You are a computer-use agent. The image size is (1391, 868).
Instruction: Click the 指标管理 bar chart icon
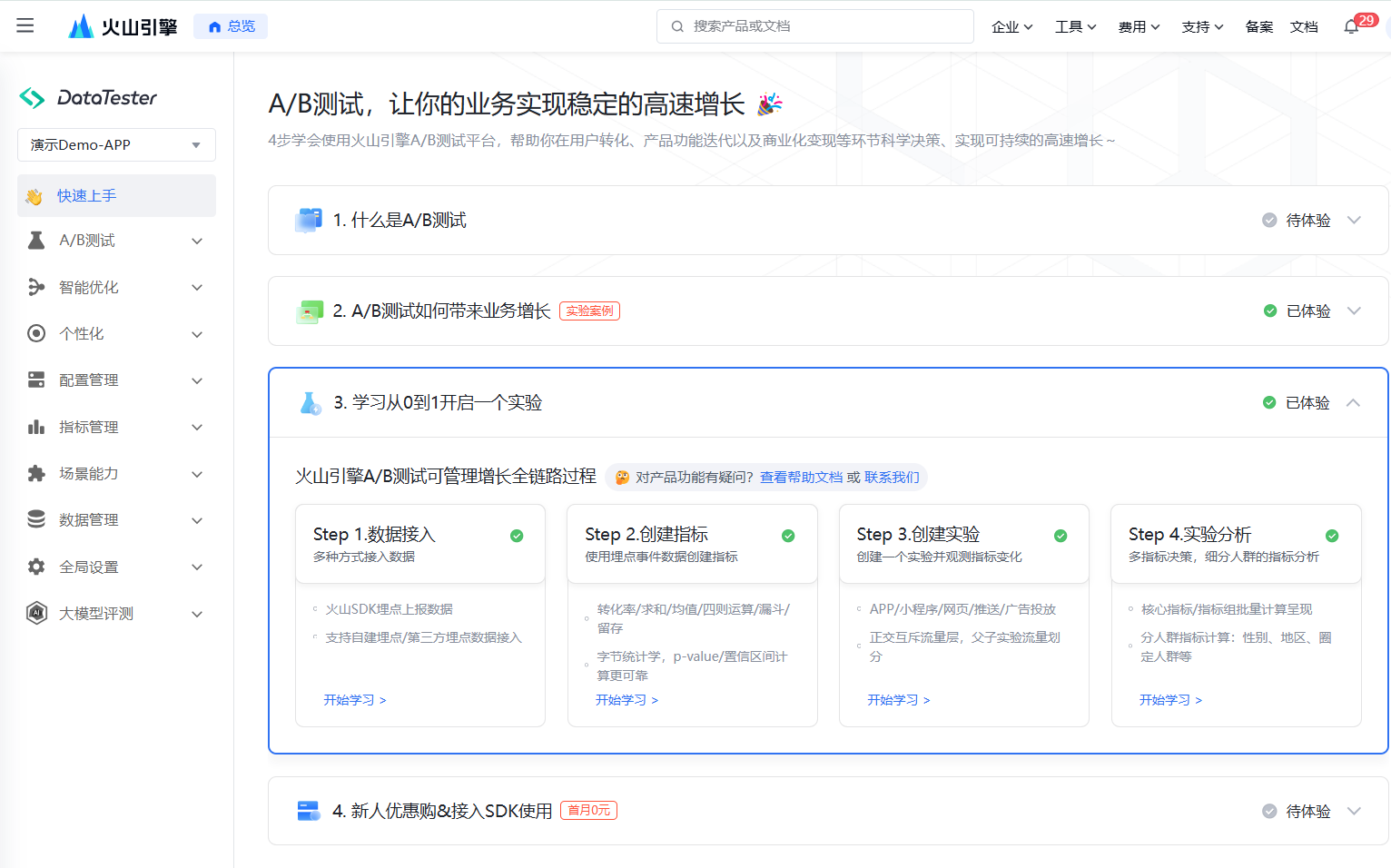coord(36,427)
